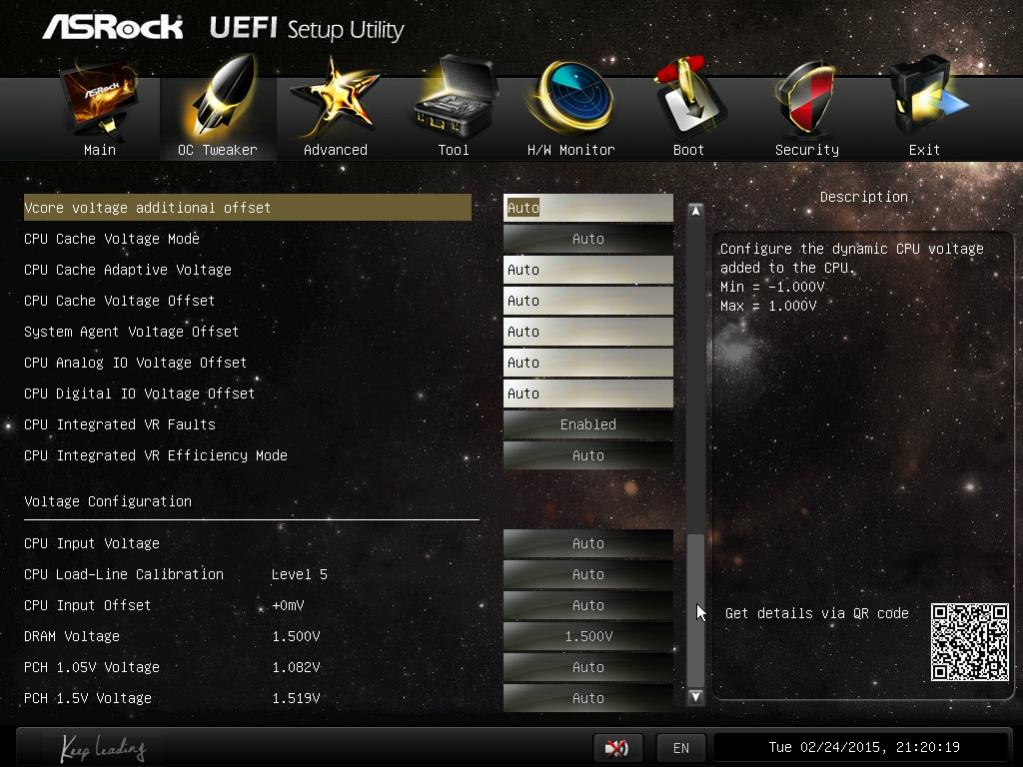Open CPU Cache Voltage Mode dropdown

click(x=588, y=239)
